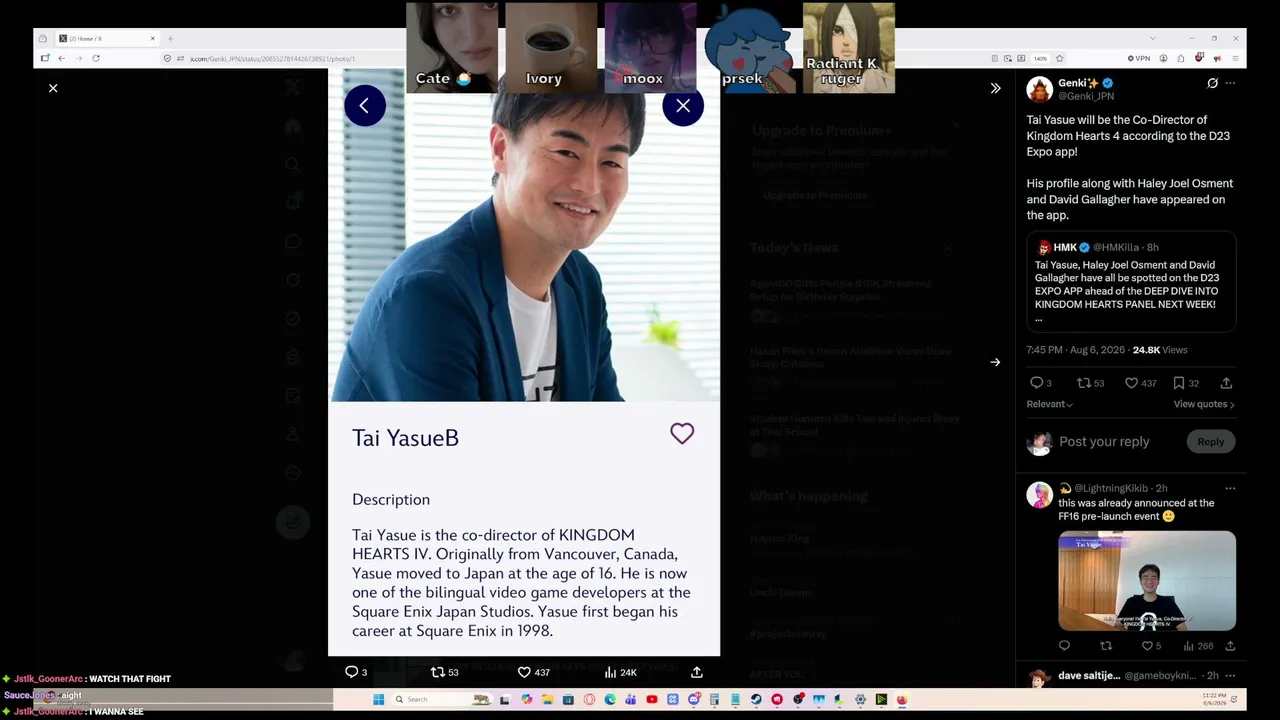The width and height of the screenshot is (1280, 720).
Task: Open the browser hamburger menu
Action: 1235,59
